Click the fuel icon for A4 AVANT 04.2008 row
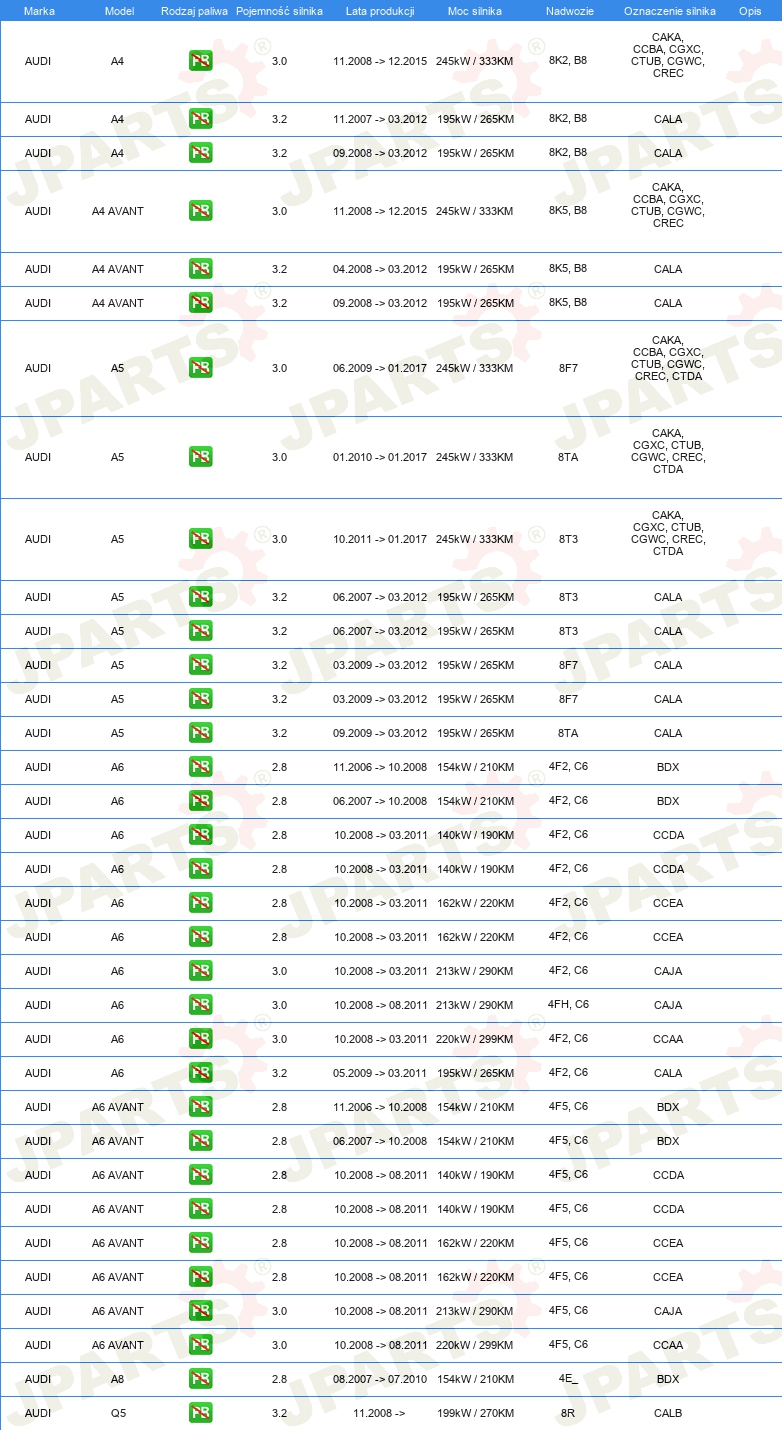This screenshot has height=1430, width=782. (200, 269)
